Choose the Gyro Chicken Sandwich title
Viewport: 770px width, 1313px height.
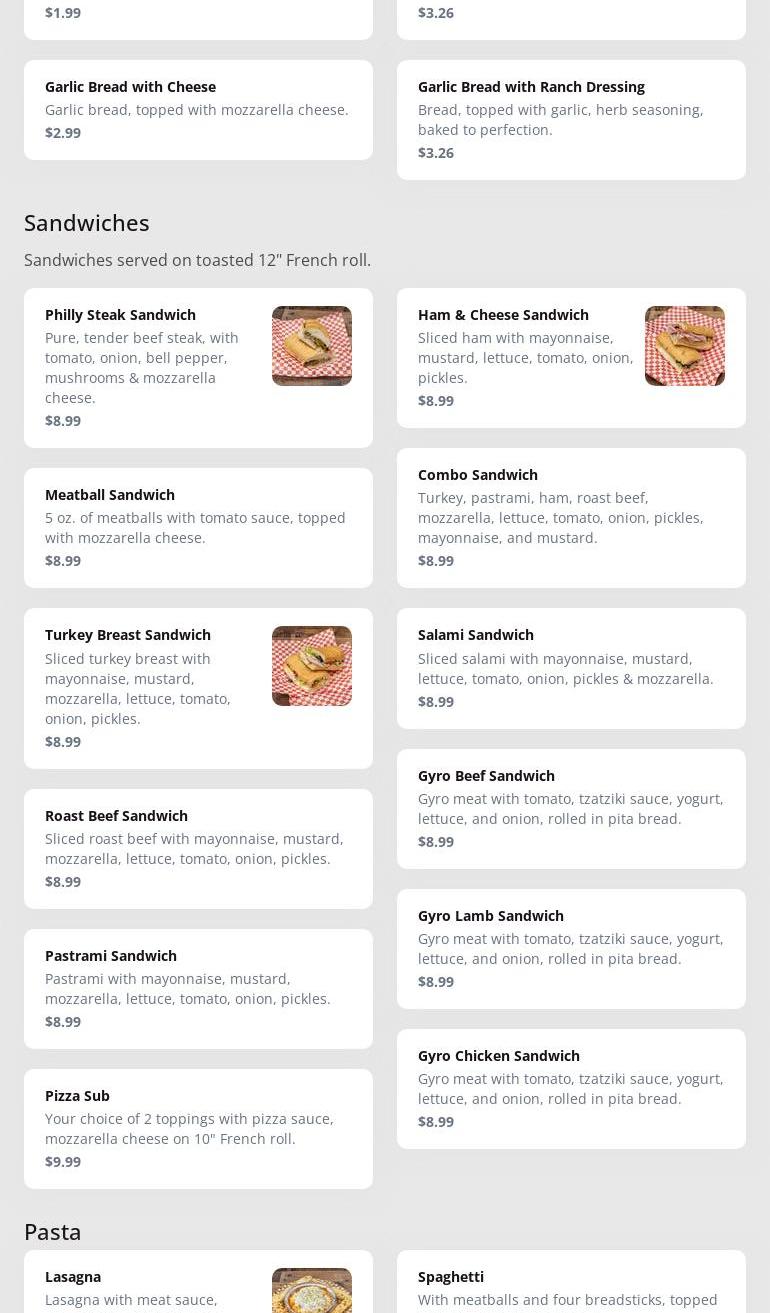pyautogui.click(x=499, y=1056)
